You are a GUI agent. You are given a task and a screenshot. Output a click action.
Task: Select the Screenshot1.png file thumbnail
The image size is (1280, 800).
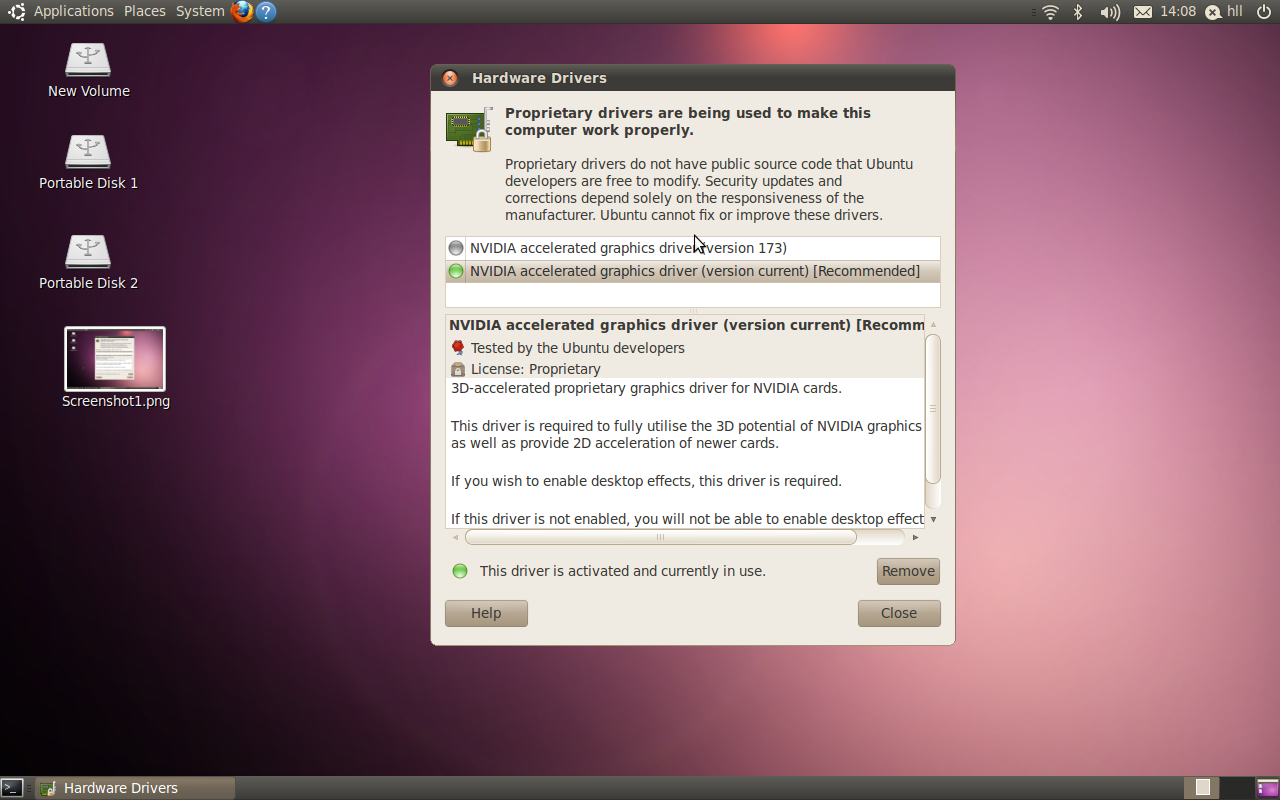115,359
